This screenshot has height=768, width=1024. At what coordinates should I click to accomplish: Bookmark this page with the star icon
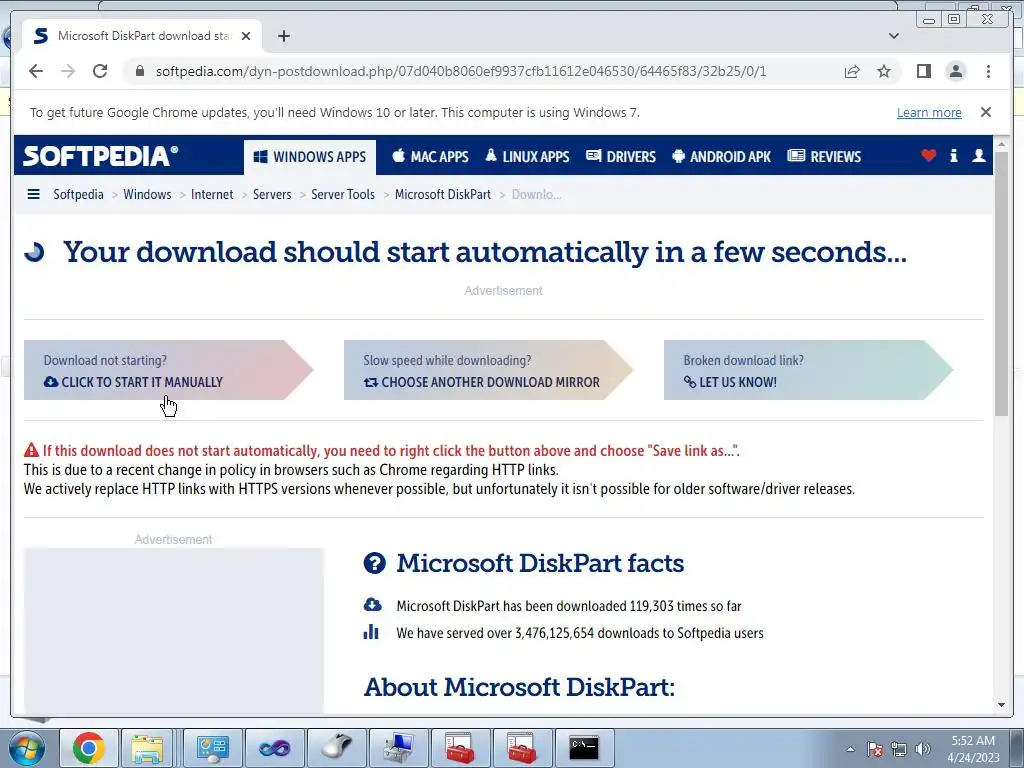click(x=884, y=71)
